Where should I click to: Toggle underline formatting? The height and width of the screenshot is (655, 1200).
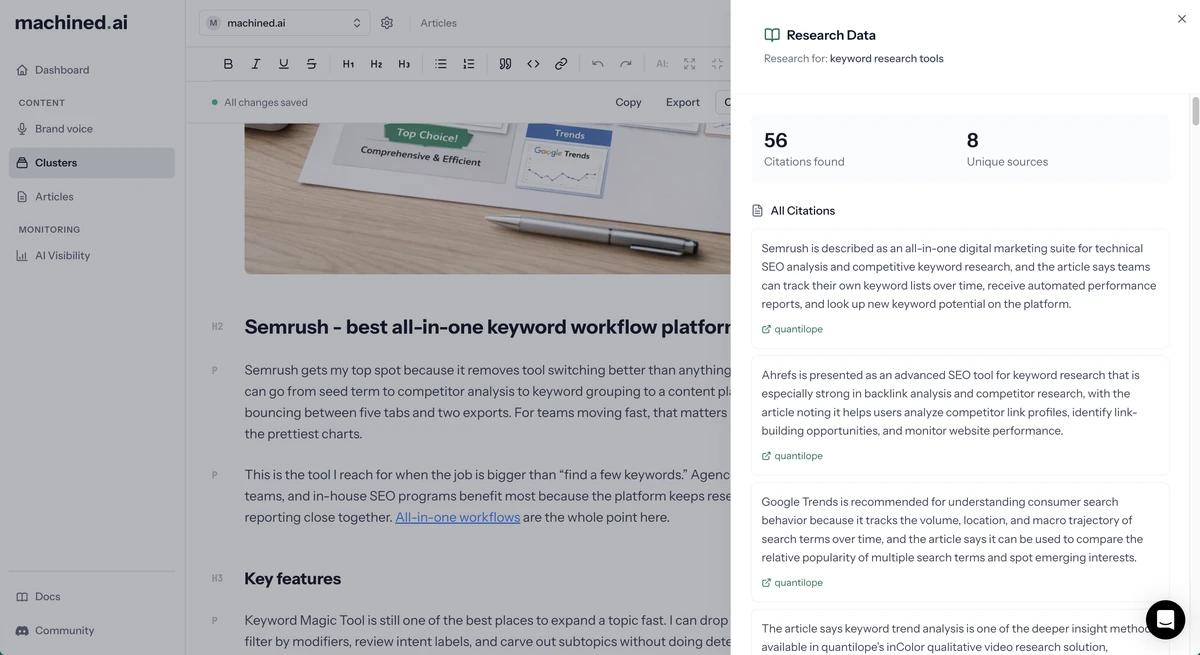click(x=284, y=64)
